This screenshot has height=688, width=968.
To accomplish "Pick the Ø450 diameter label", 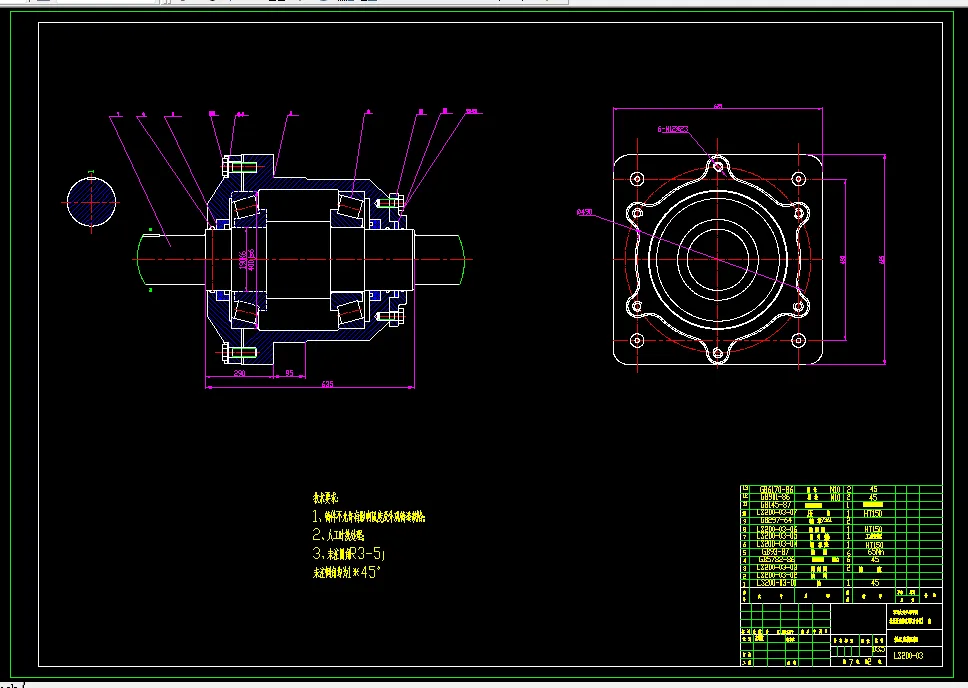I will (585, 212).
